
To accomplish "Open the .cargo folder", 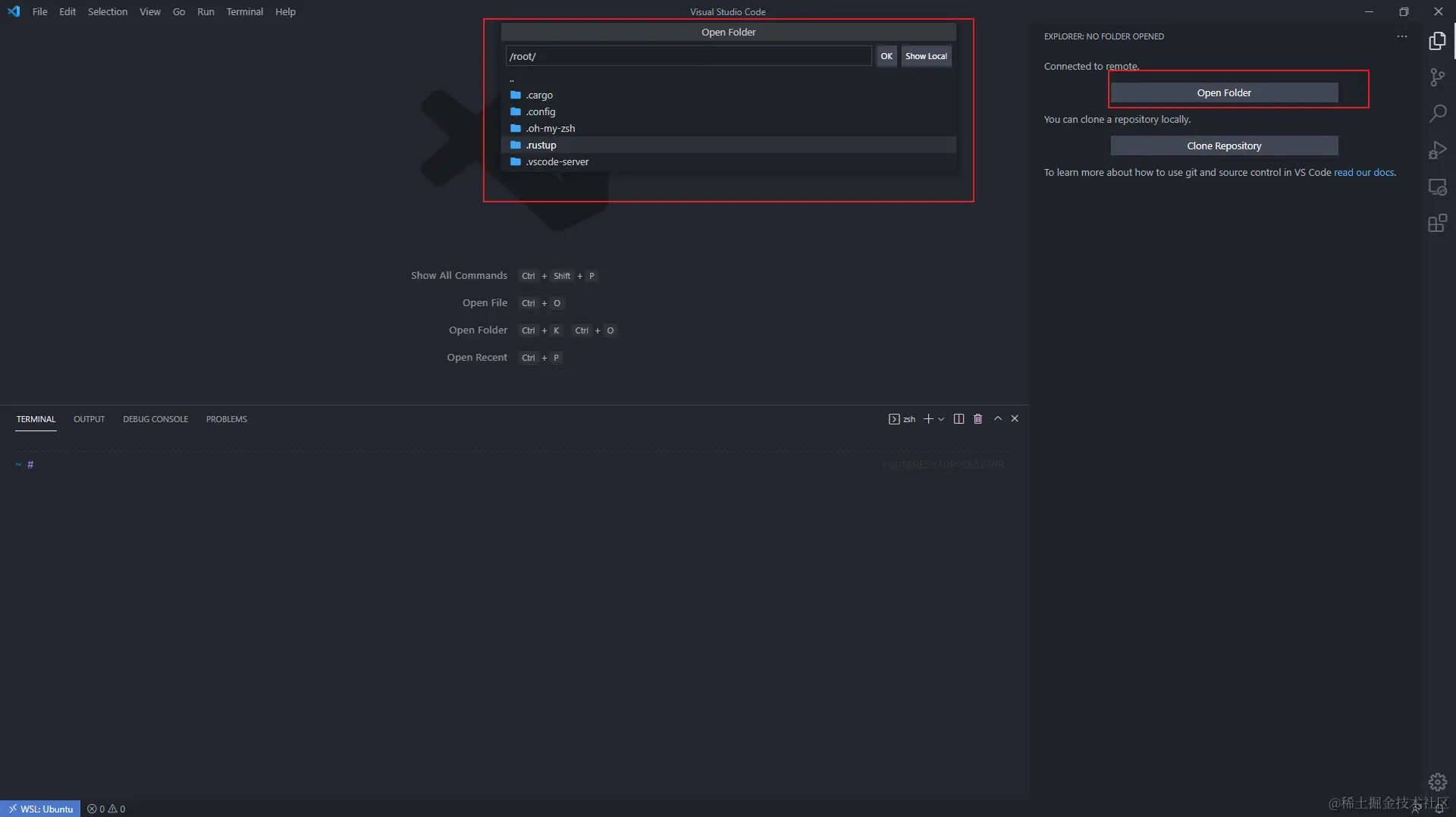I will tap(728, 95).
